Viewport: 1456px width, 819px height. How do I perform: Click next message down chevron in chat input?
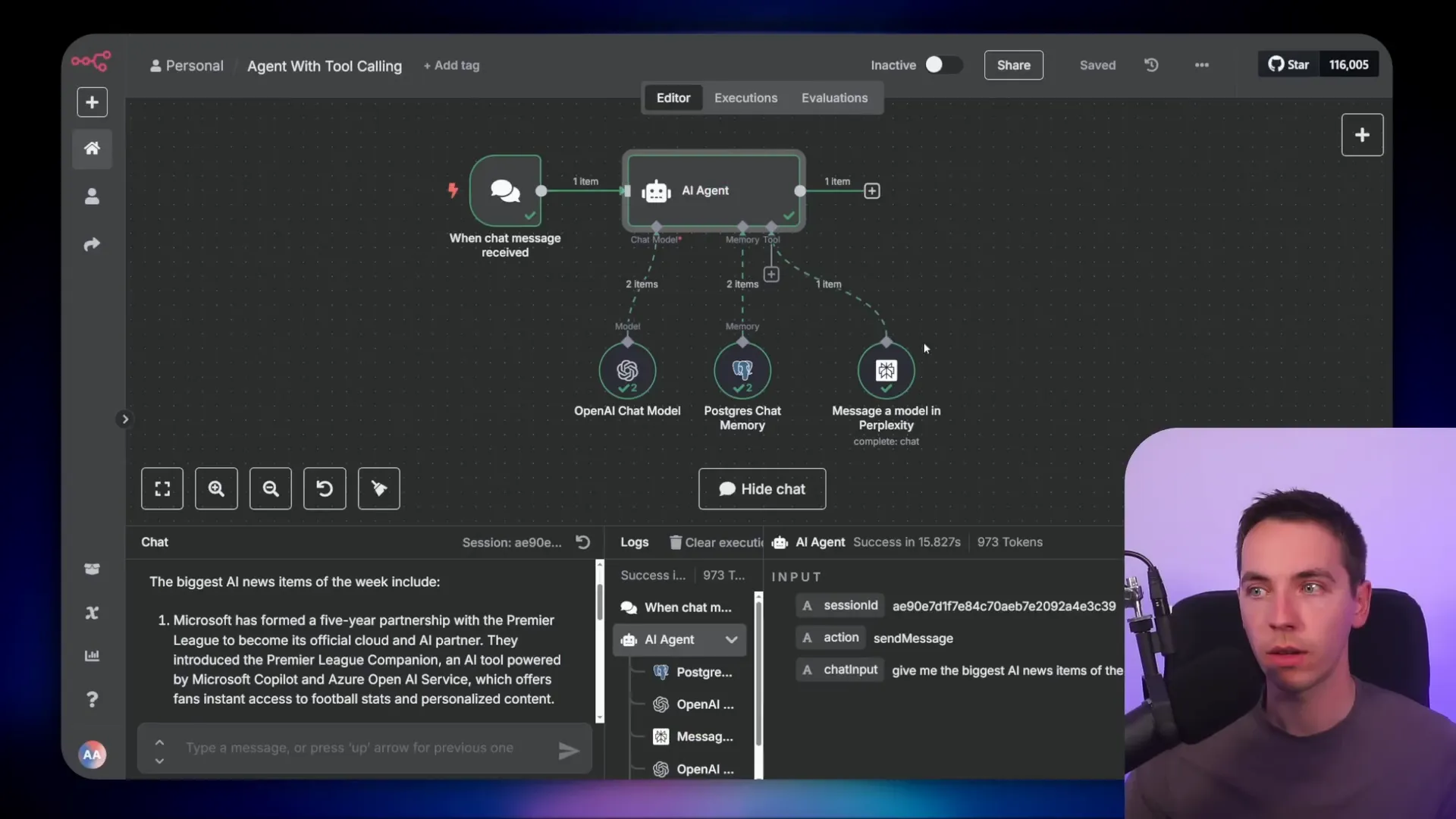(x=159, y=761)
